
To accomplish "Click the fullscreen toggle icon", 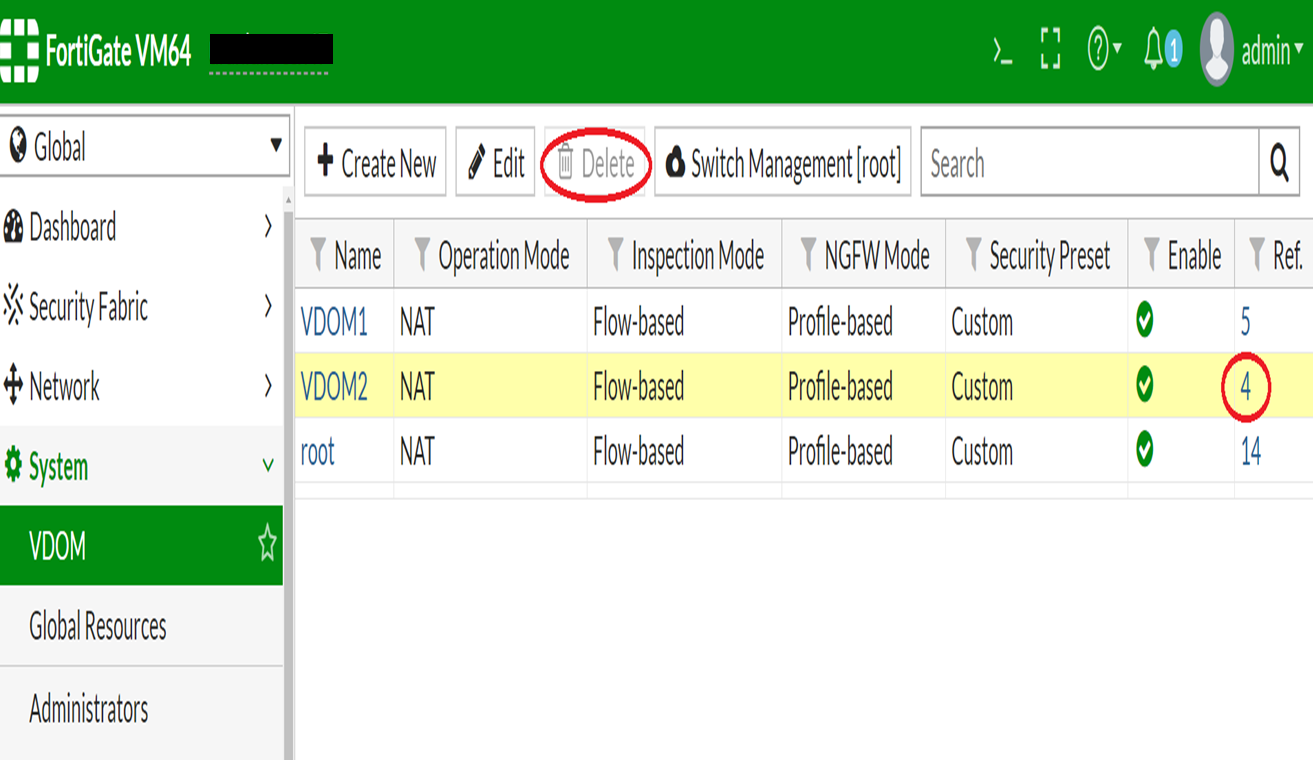I will pyautogui.click(x=1050, y=49).
